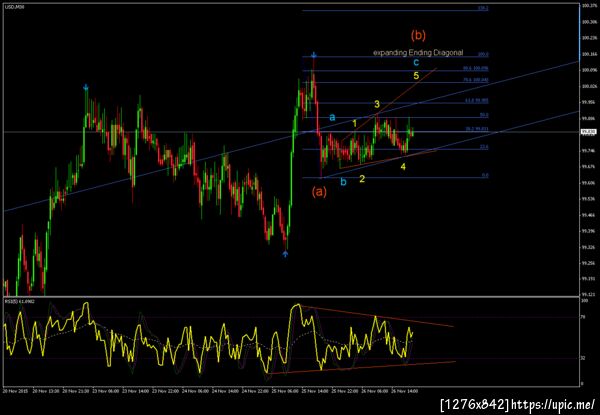Click the 0.0 Fibonacci level label

[x=485, y=175]
